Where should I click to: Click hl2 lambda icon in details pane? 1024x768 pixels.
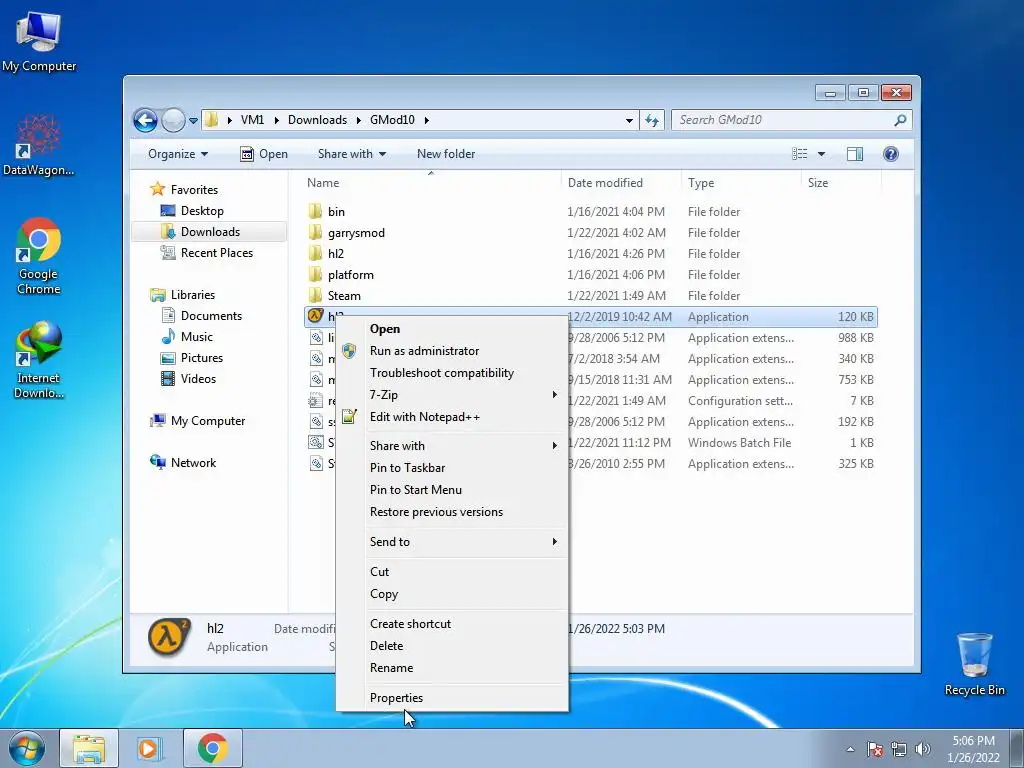click(x=168, y=637)
